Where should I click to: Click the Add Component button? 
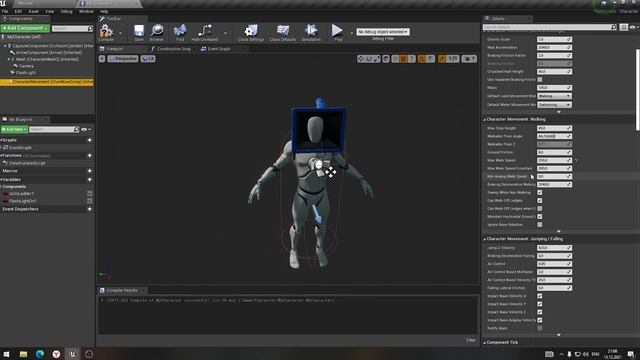tap(25, 28)
